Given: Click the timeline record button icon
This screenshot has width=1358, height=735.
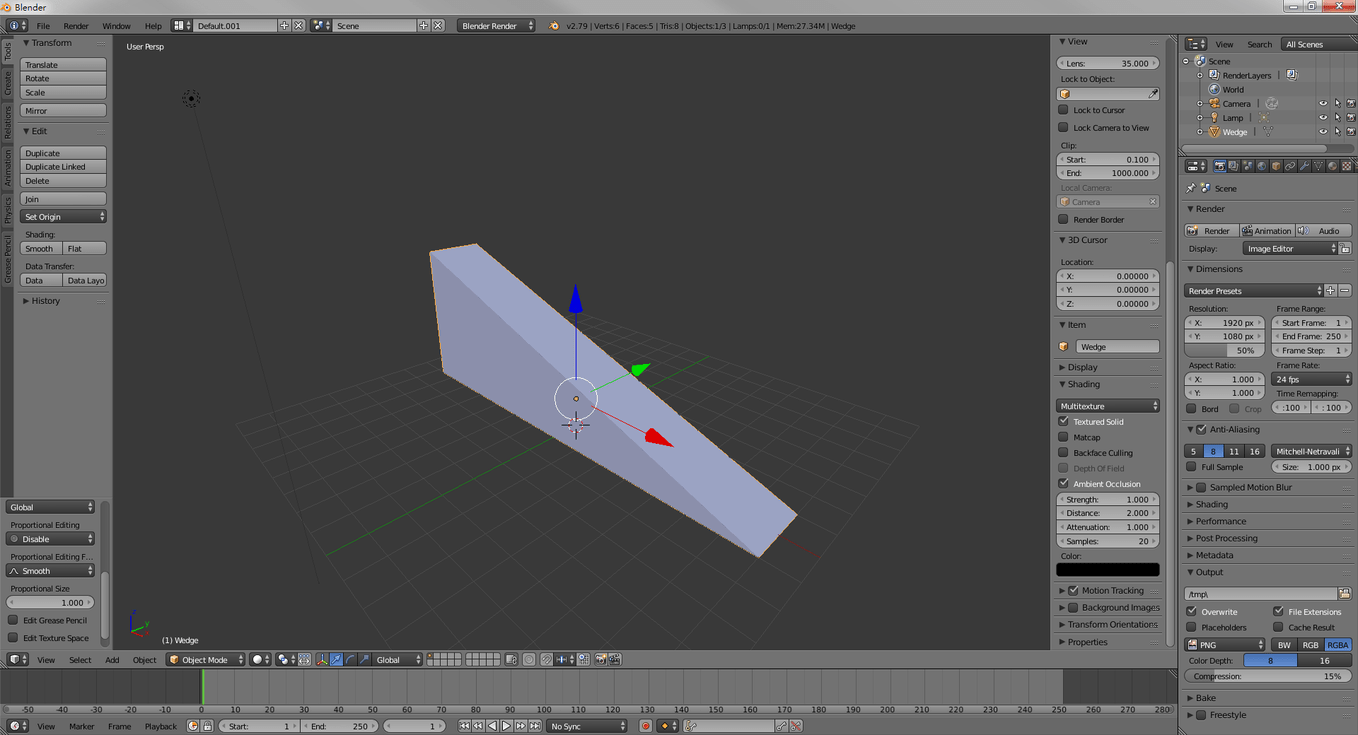Looking at the screenshot, I should (x=645, y=726).
